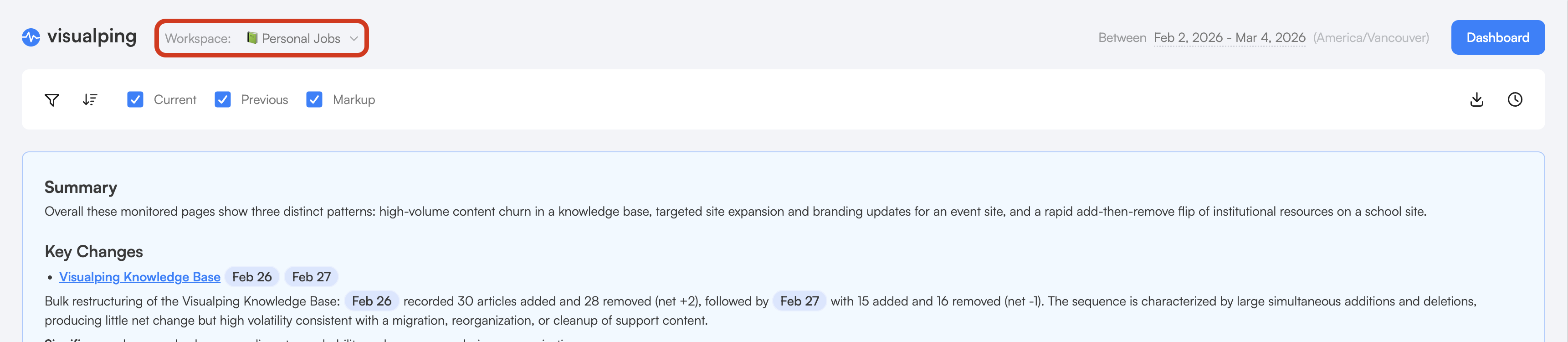Open the filter funnel icon

(52, 100)
